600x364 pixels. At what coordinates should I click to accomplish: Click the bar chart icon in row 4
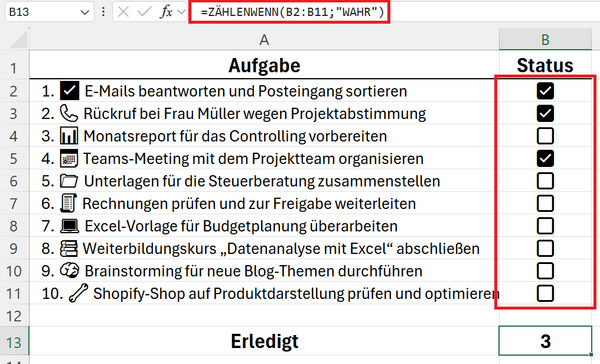pos(69,136)
